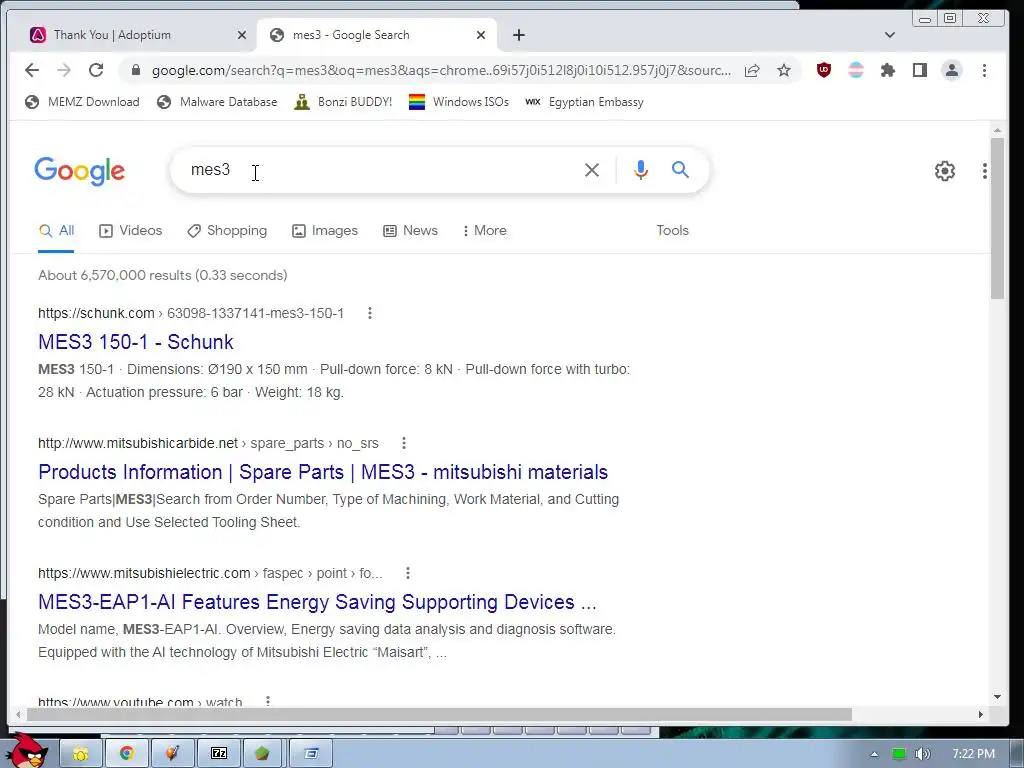Expand the More search filters menu
Screen dimensions: 1024x768
pos(485,231)
